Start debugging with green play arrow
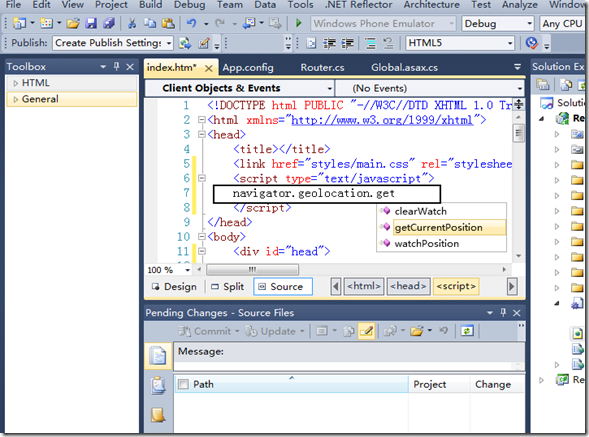Viewport: 589px width, 437px height. click(x=299, y=23)
